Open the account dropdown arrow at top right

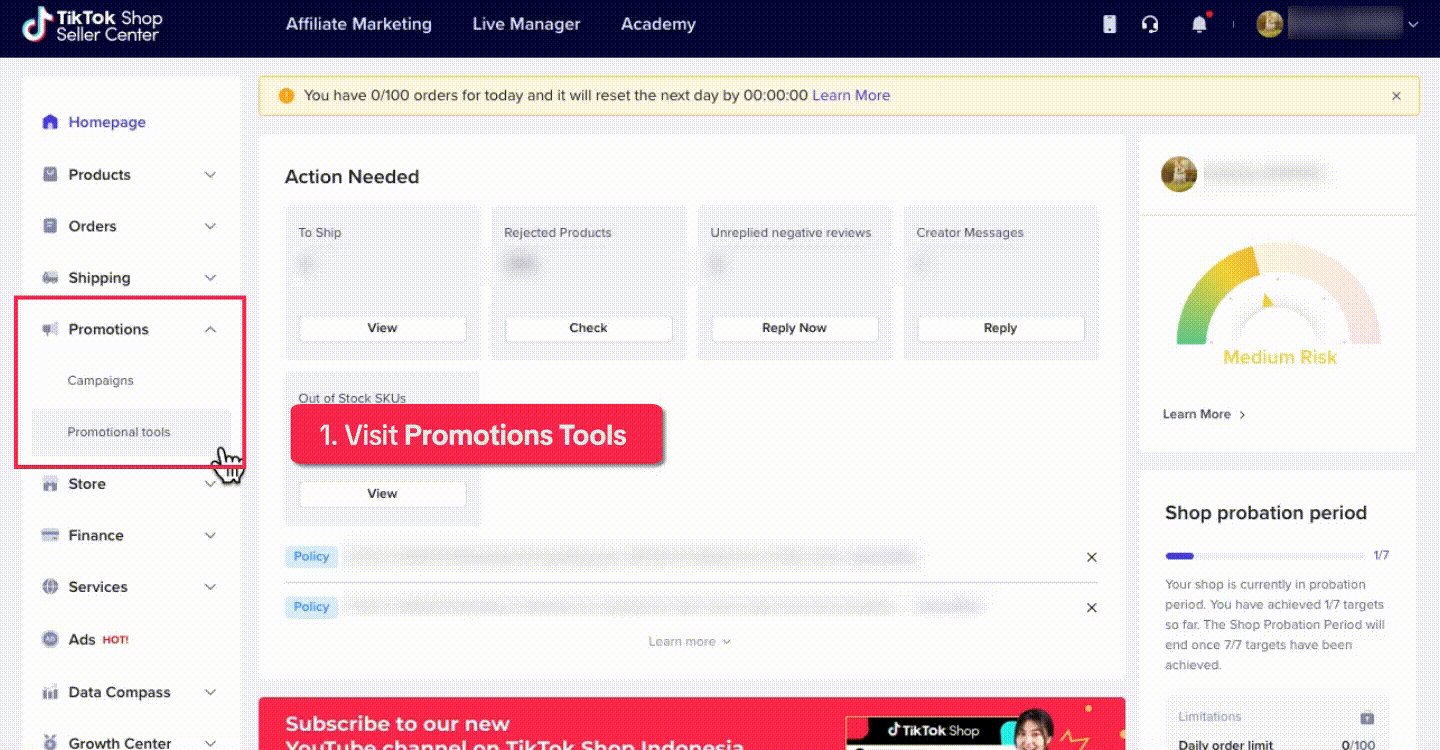point(1414,23)
